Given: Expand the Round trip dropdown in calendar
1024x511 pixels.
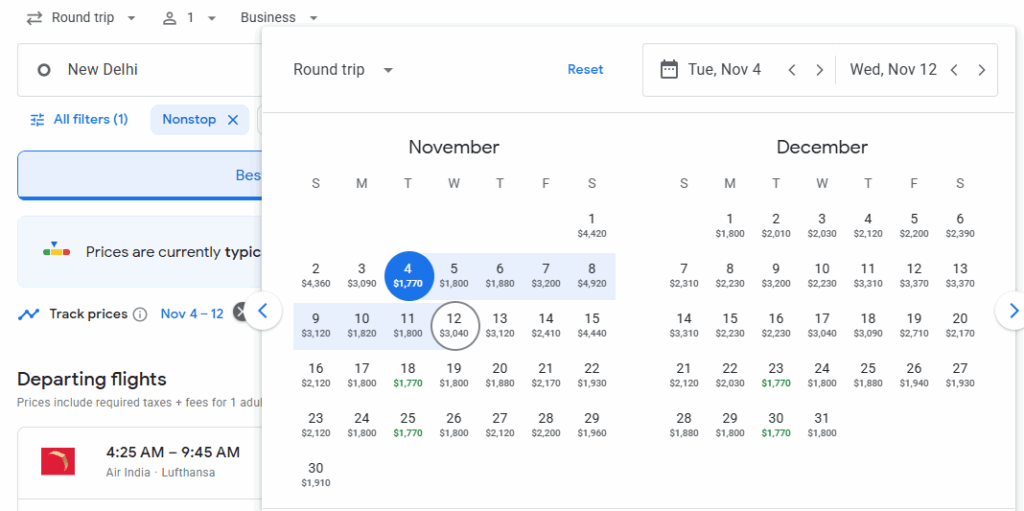Looking at the screenshot, I should click(x=343, y=70).
